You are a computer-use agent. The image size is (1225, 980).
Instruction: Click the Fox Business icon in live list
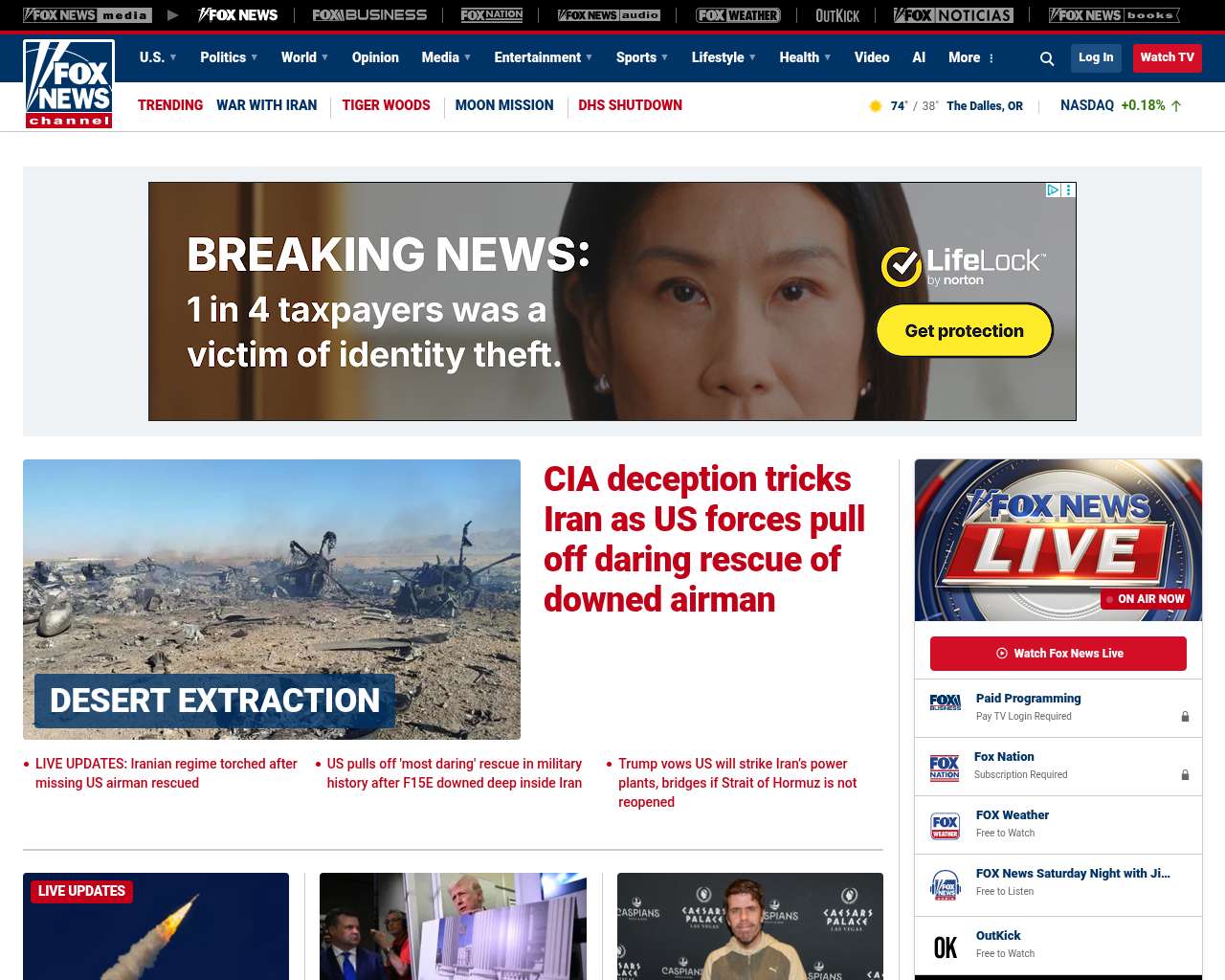click(945, 703)
